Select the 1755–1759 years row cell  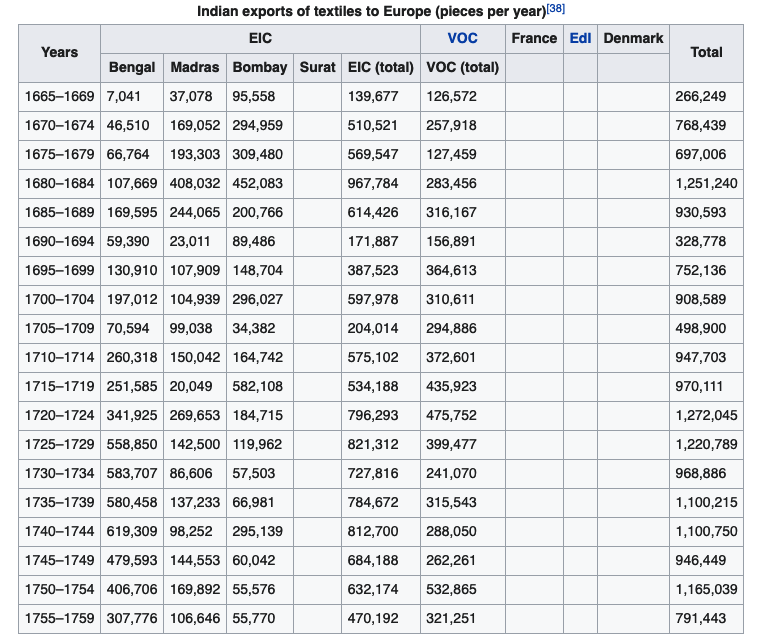coord(60,618)
